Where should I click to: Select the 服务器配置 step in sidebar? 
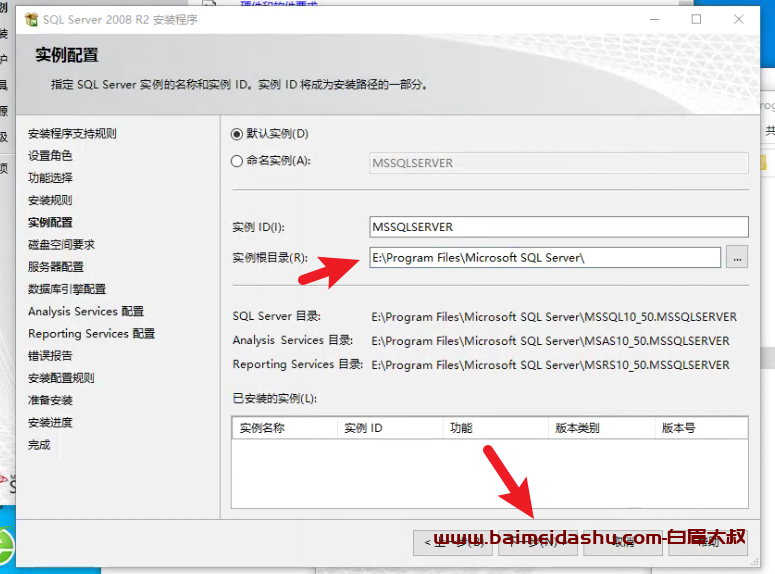(x=56, y=267)
